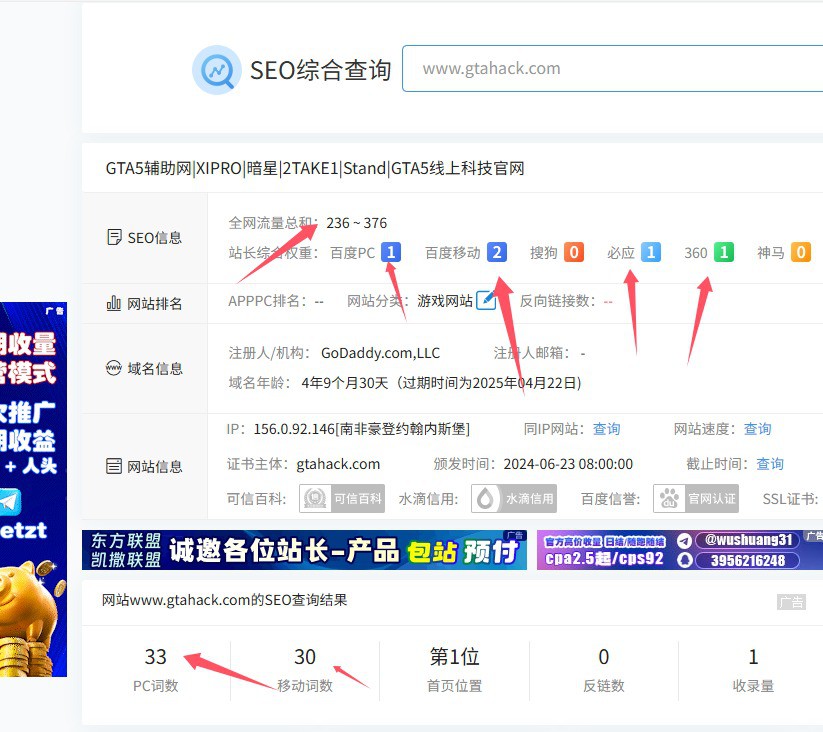
Task: Select the SEO信息 section label
Action: [145, 238]
